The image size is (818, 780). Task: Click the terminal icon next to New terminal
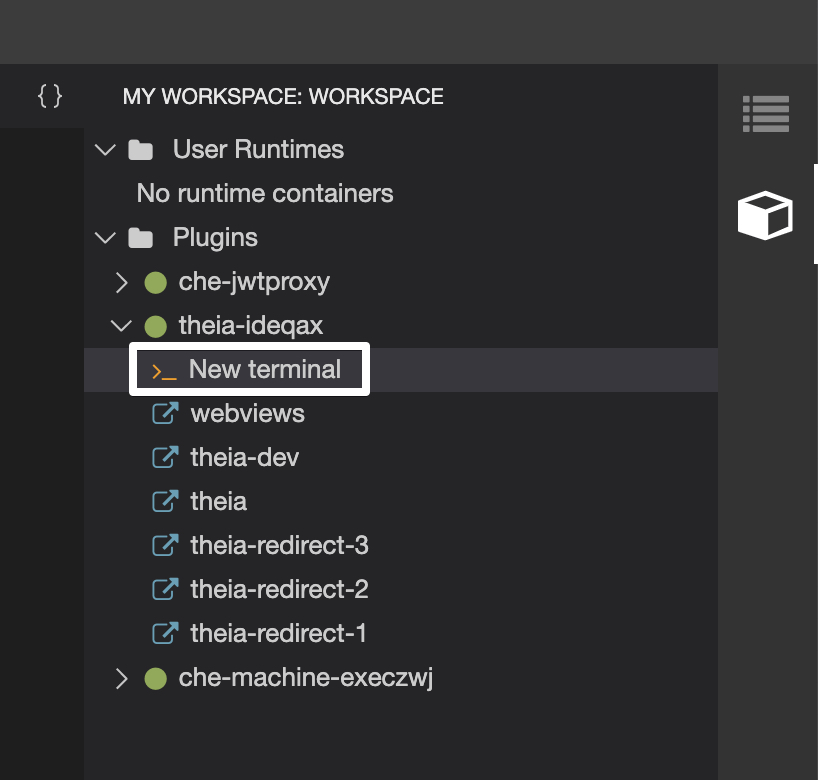165,368
